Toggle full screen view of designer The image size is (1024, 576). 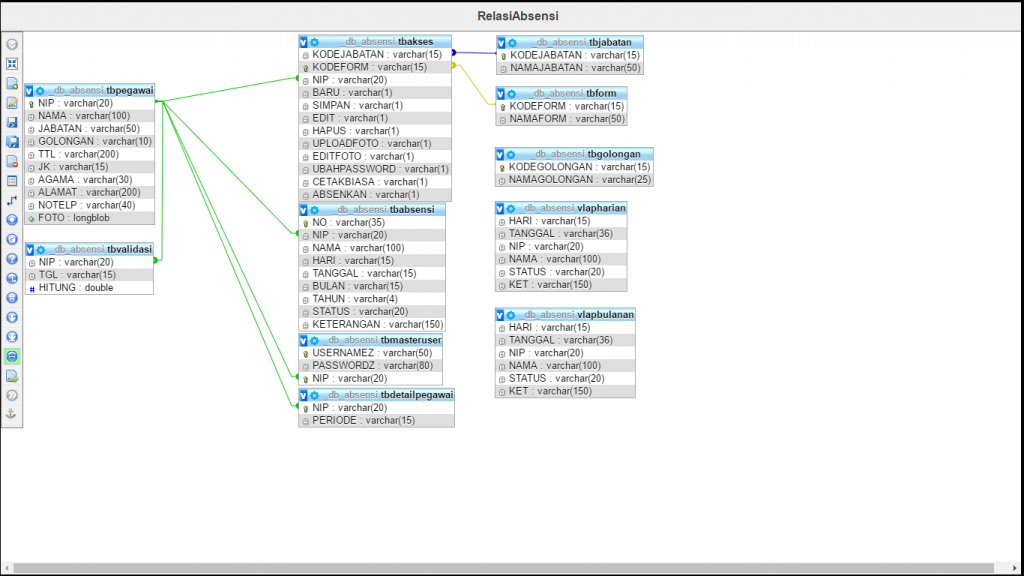click(x=12, y=63)
